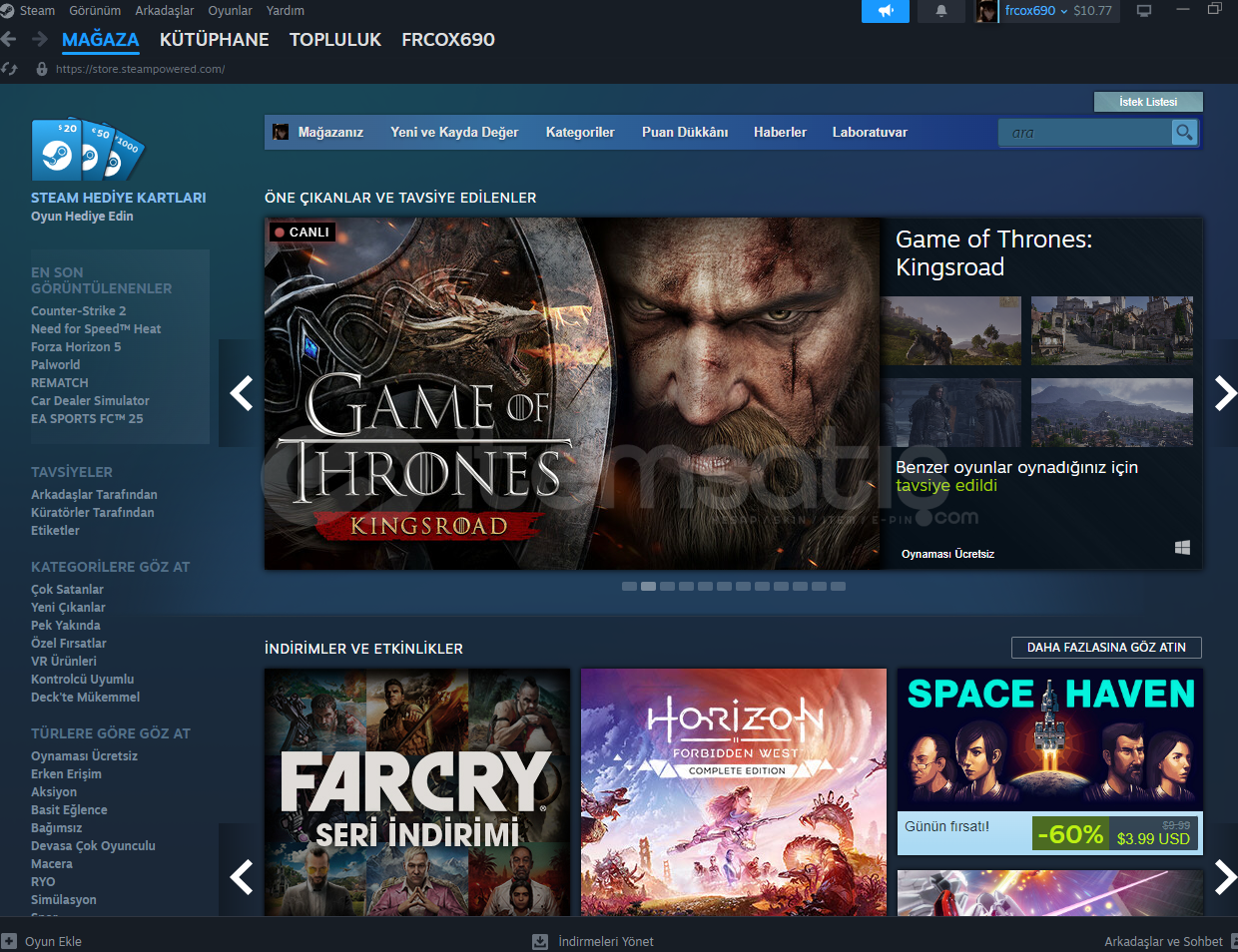
Task: Go forward with the forward arrow
Action: (x=40, y=39)
